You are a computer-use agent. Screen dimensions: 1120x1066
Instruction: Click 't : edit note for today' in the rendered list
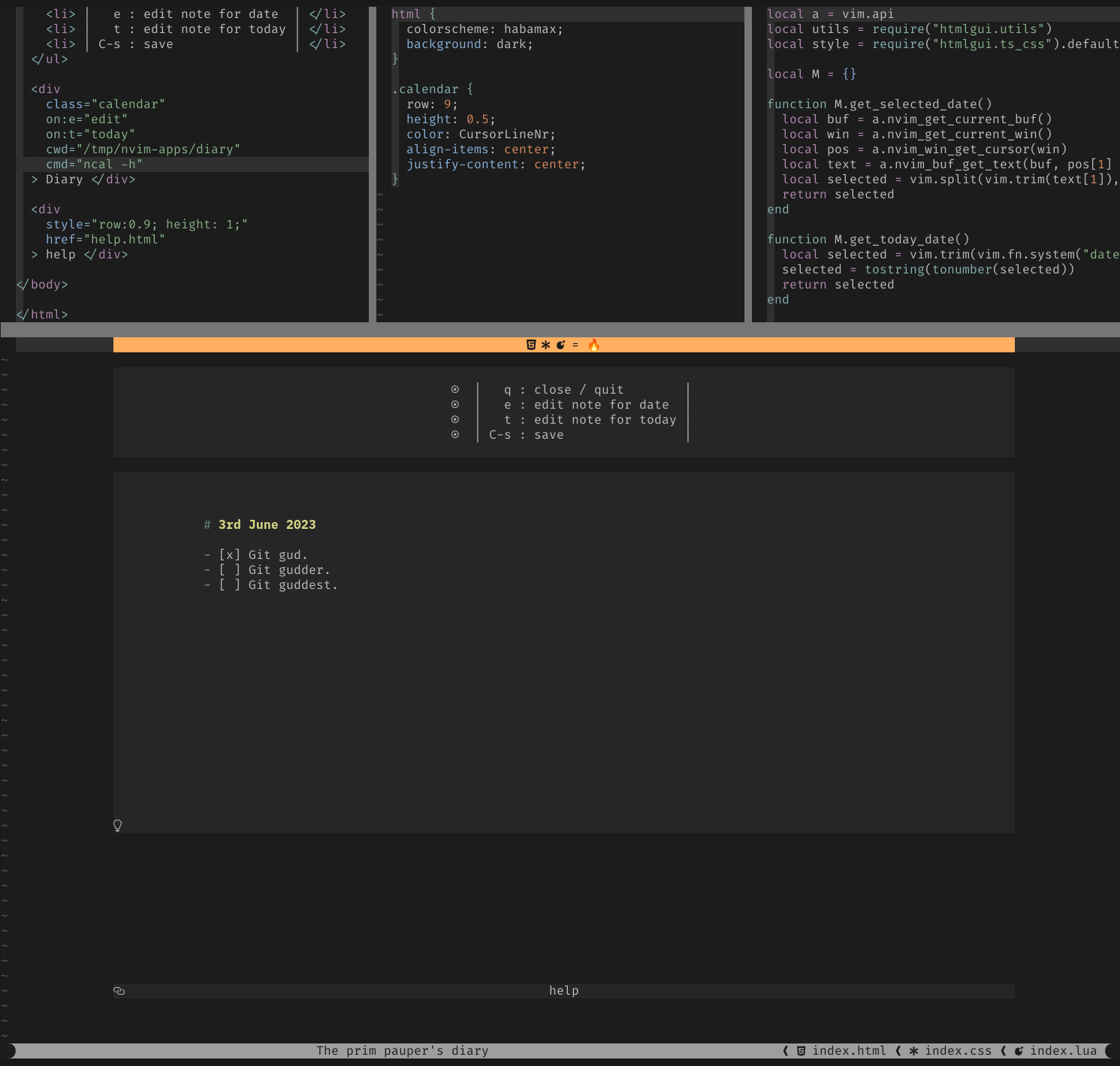[590, 420]
